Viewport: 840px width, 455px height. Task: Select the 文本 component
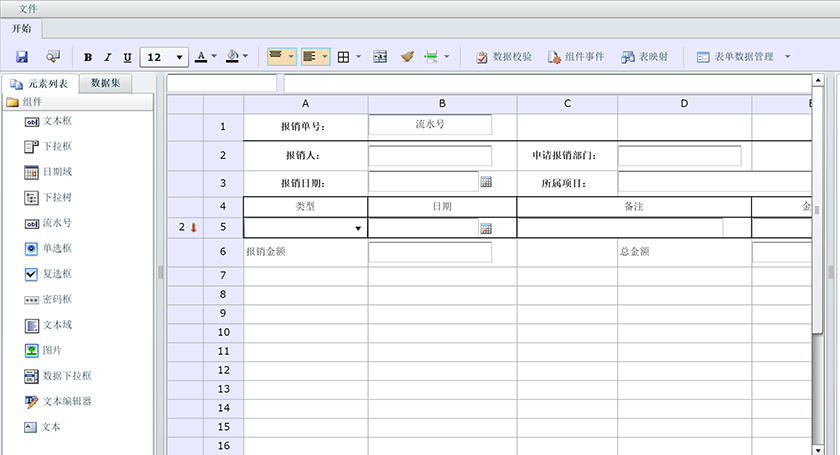[x=42, y=427]
